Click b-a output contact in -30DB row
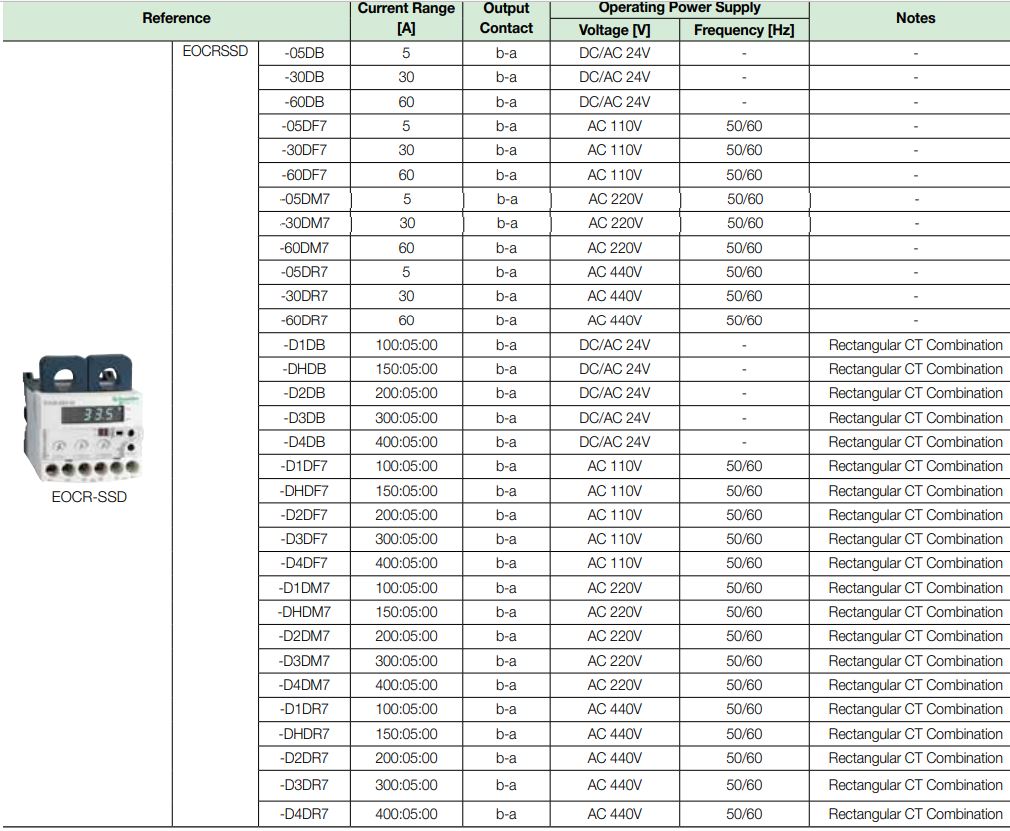This screenshot has width=1010, height=831. [x=506, y=77]
